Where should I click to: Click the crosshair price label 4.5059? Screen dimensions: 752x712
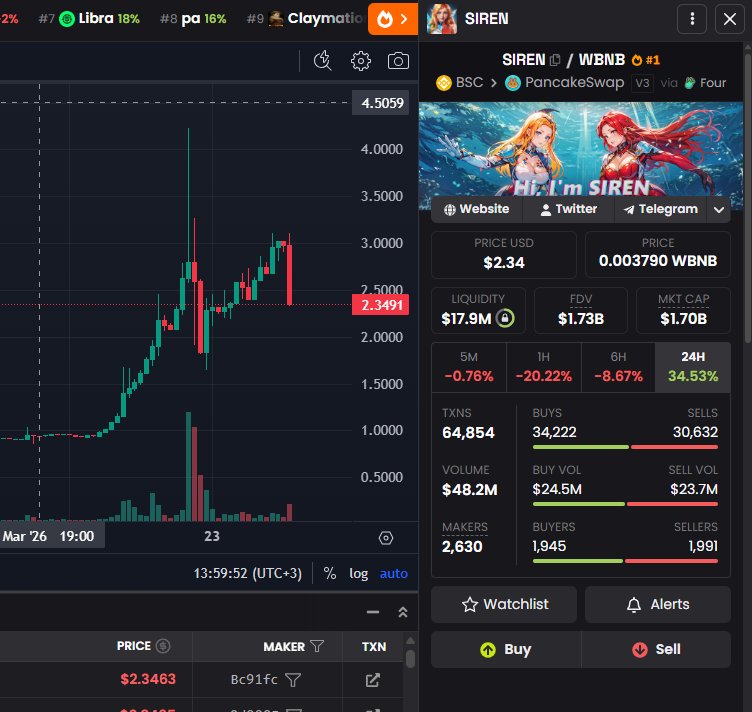(x=380, y=103)
